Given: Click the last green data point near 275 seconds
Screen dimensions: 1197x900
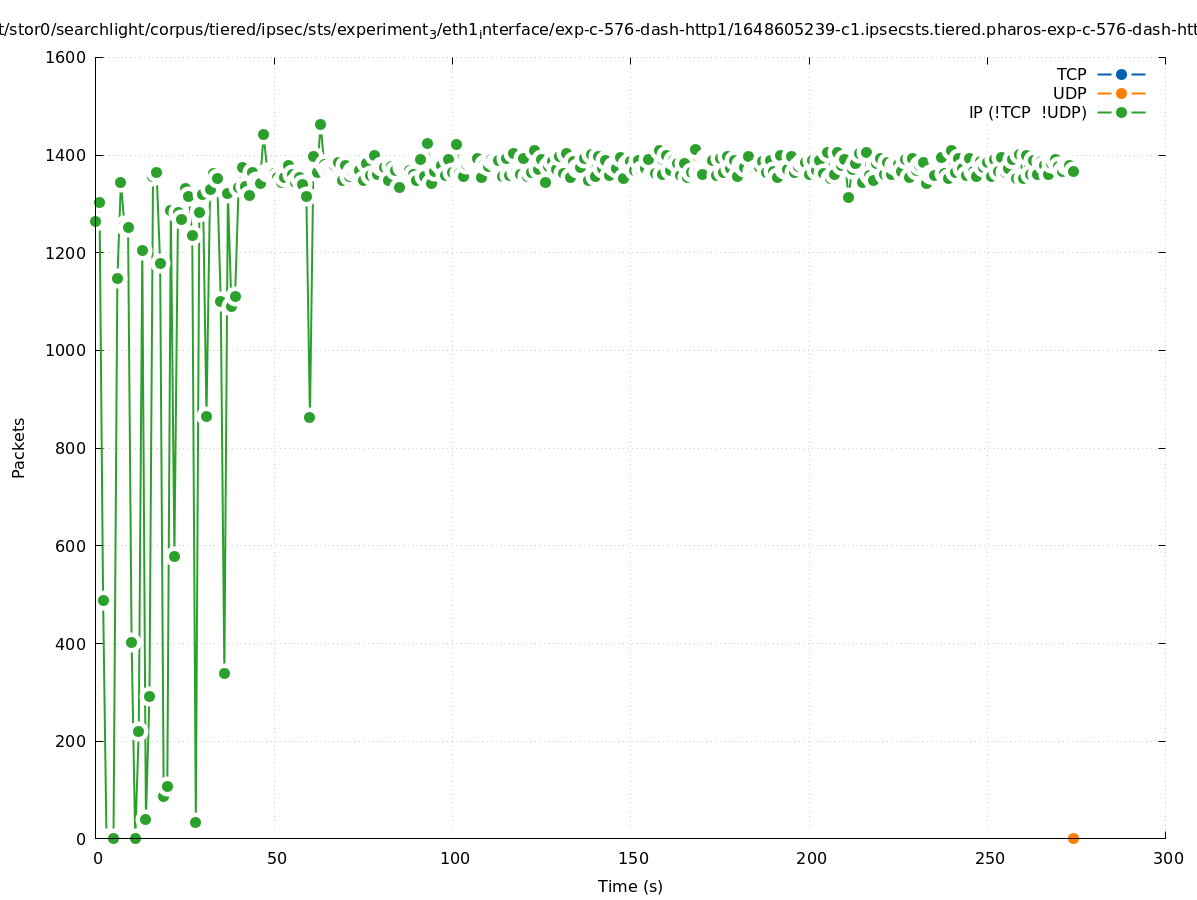Looking at the screenshot, I should [1073, 171].
